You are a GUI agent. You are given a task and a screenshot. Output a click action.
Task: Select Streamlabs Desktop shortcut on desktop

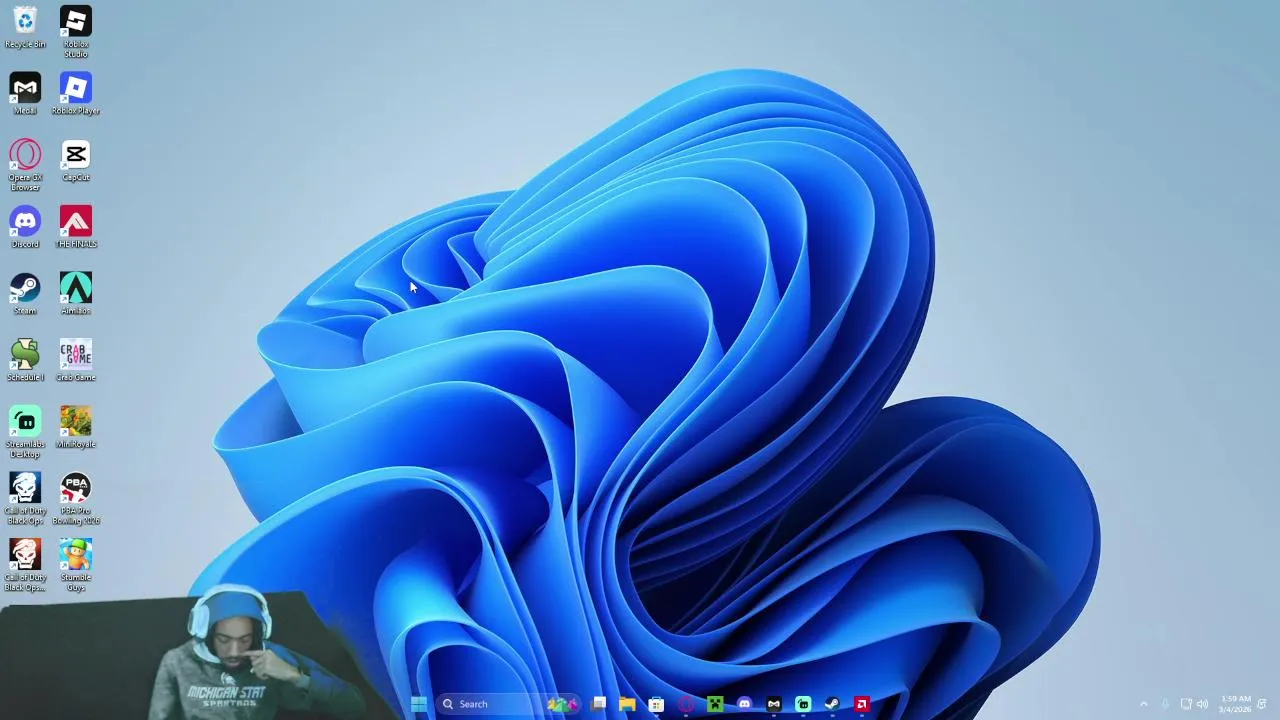25,432
